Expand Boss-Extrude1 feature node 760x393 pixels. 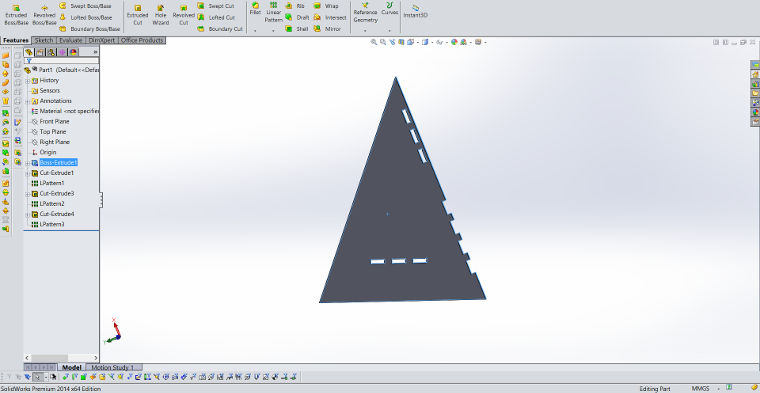tap(28, 163)
